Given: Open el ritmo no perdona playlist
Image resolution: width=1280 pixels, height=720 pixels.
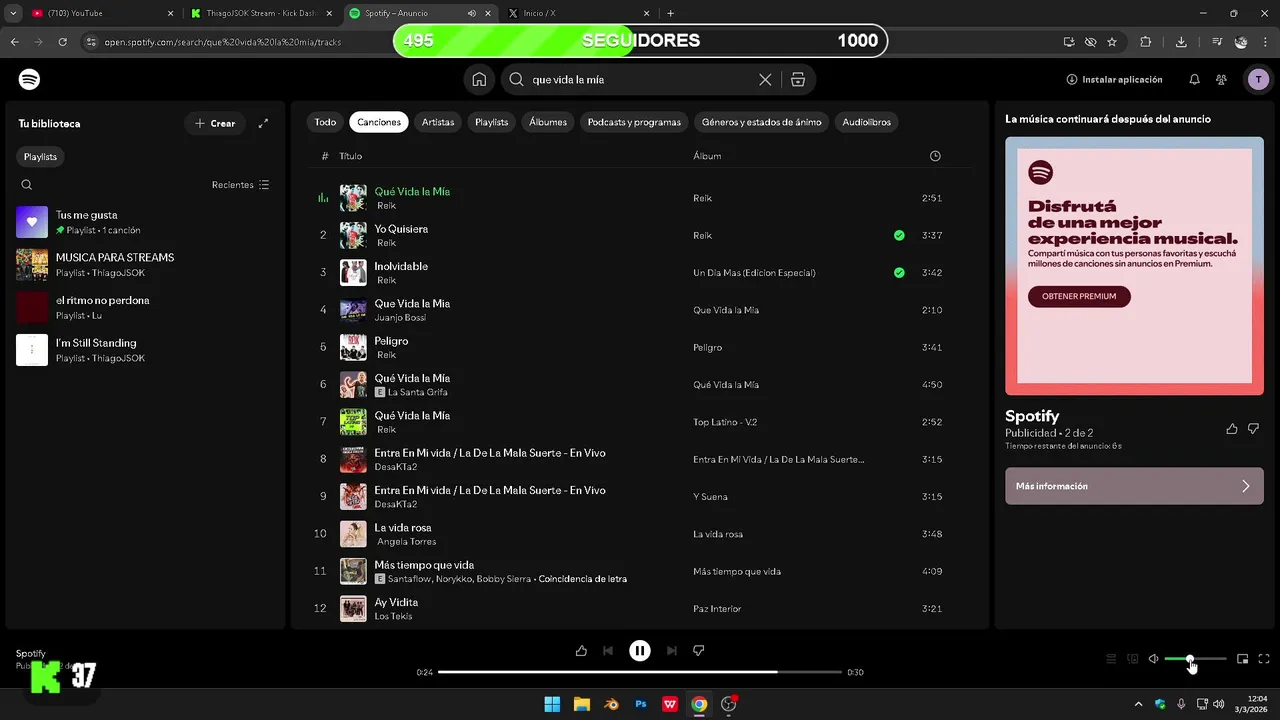Looking at the screenshot, I should tap(146, 307).
